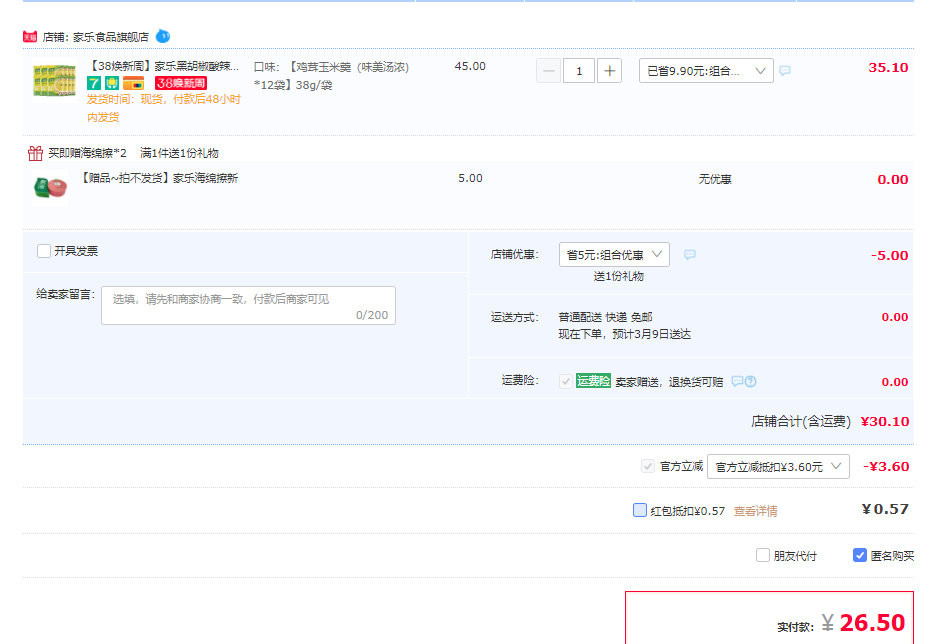Click the red gift box icon

click(36, 153)
